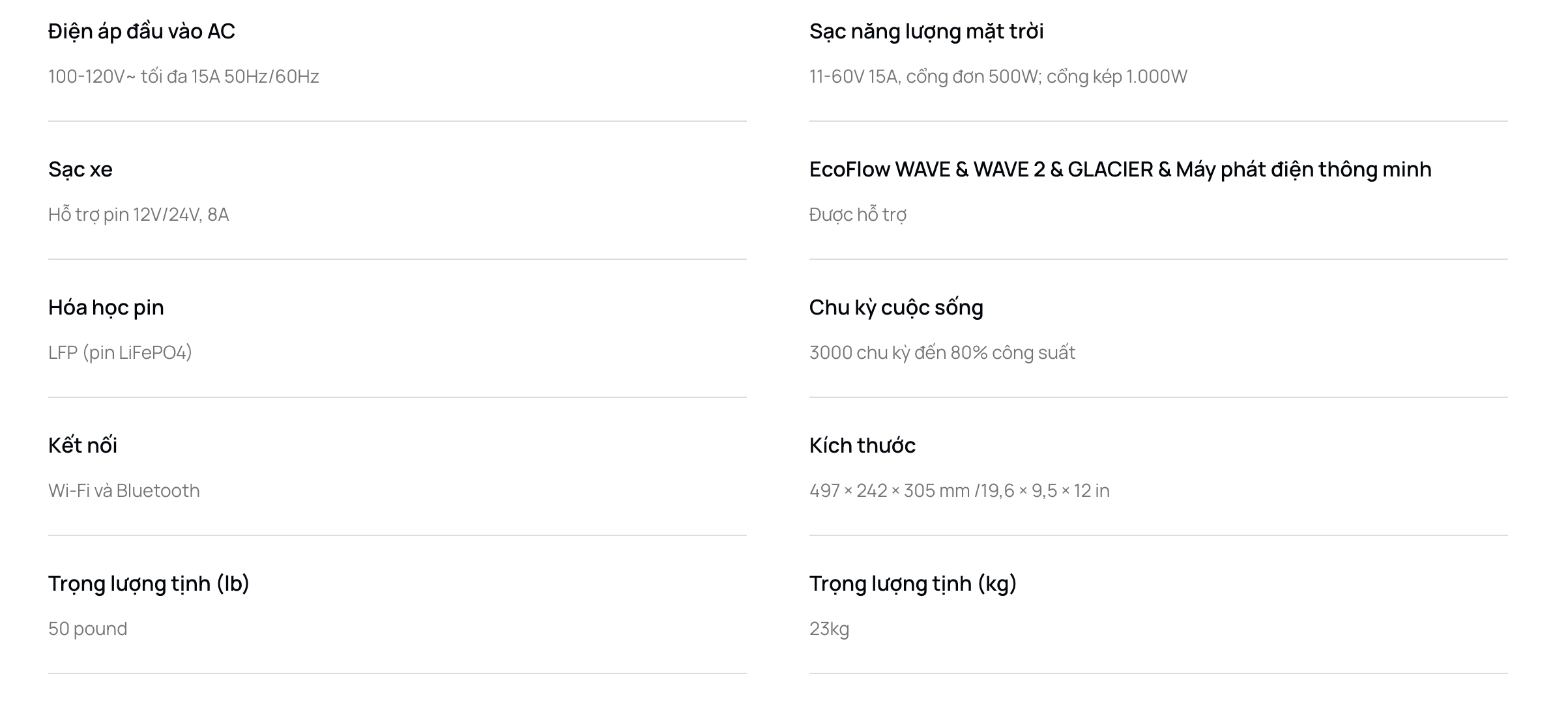Click the "Sạc xe" heading
1568x719 pixels.
click(x=80, y=169)
